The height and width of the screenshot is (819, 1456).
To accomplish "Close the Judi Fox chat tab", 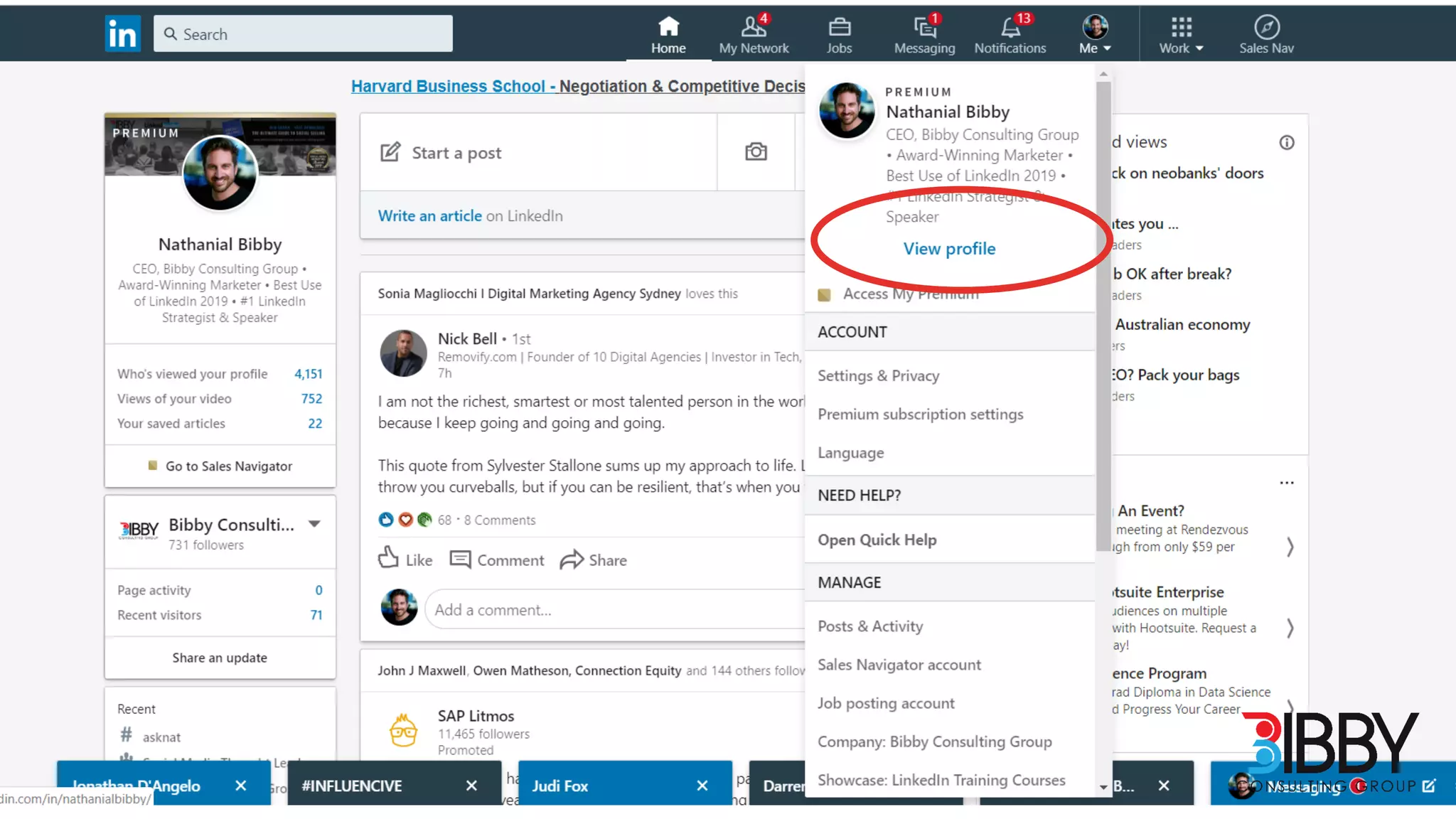I will 702,786.
